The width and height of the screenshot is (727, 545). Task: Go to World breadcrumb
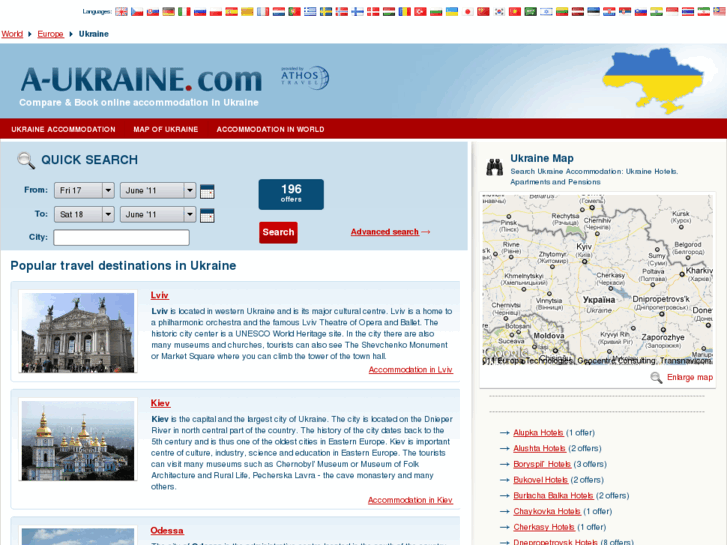12,34
